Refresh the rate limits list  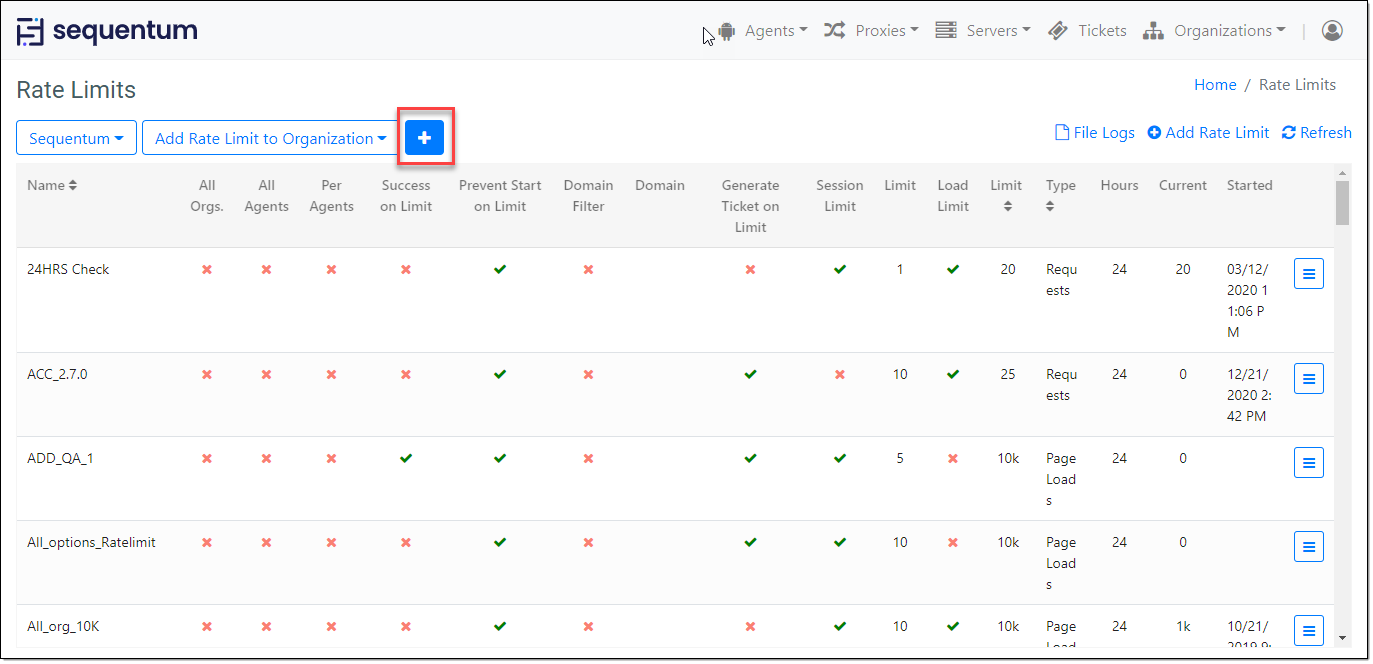(1316, 133)
